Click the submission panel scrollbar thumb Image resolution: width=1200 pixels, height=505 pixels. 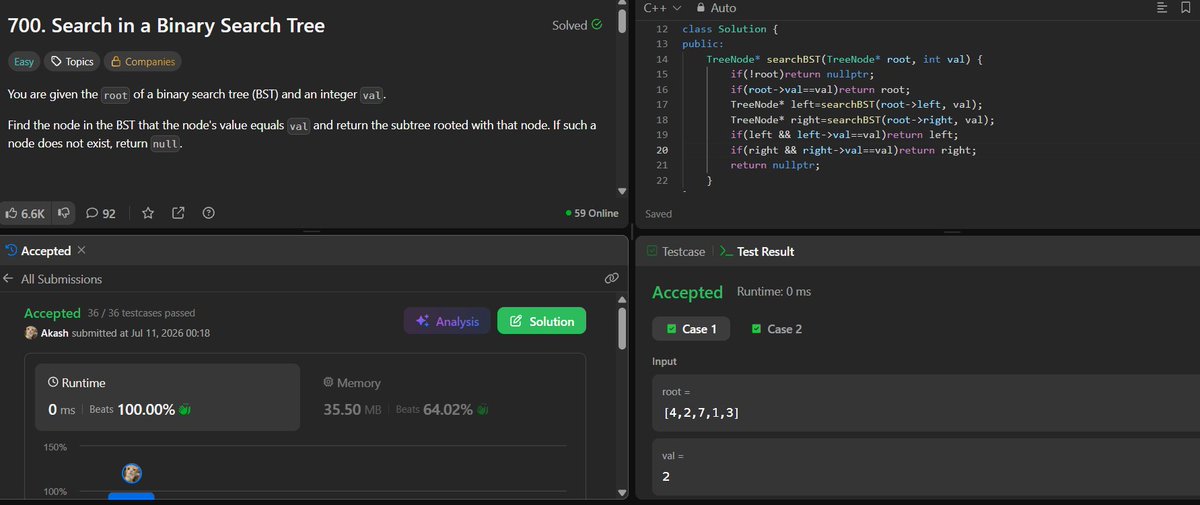click(x=622, y=327)
